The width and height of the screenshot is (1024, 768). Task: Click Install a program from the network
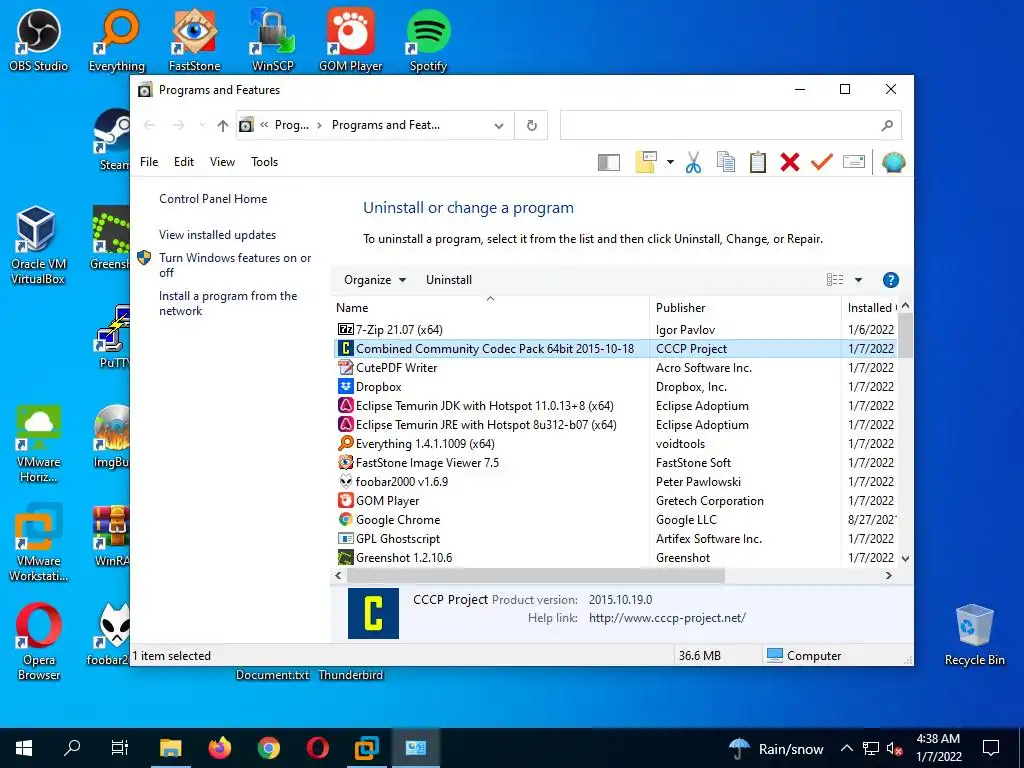pos(228,303)
